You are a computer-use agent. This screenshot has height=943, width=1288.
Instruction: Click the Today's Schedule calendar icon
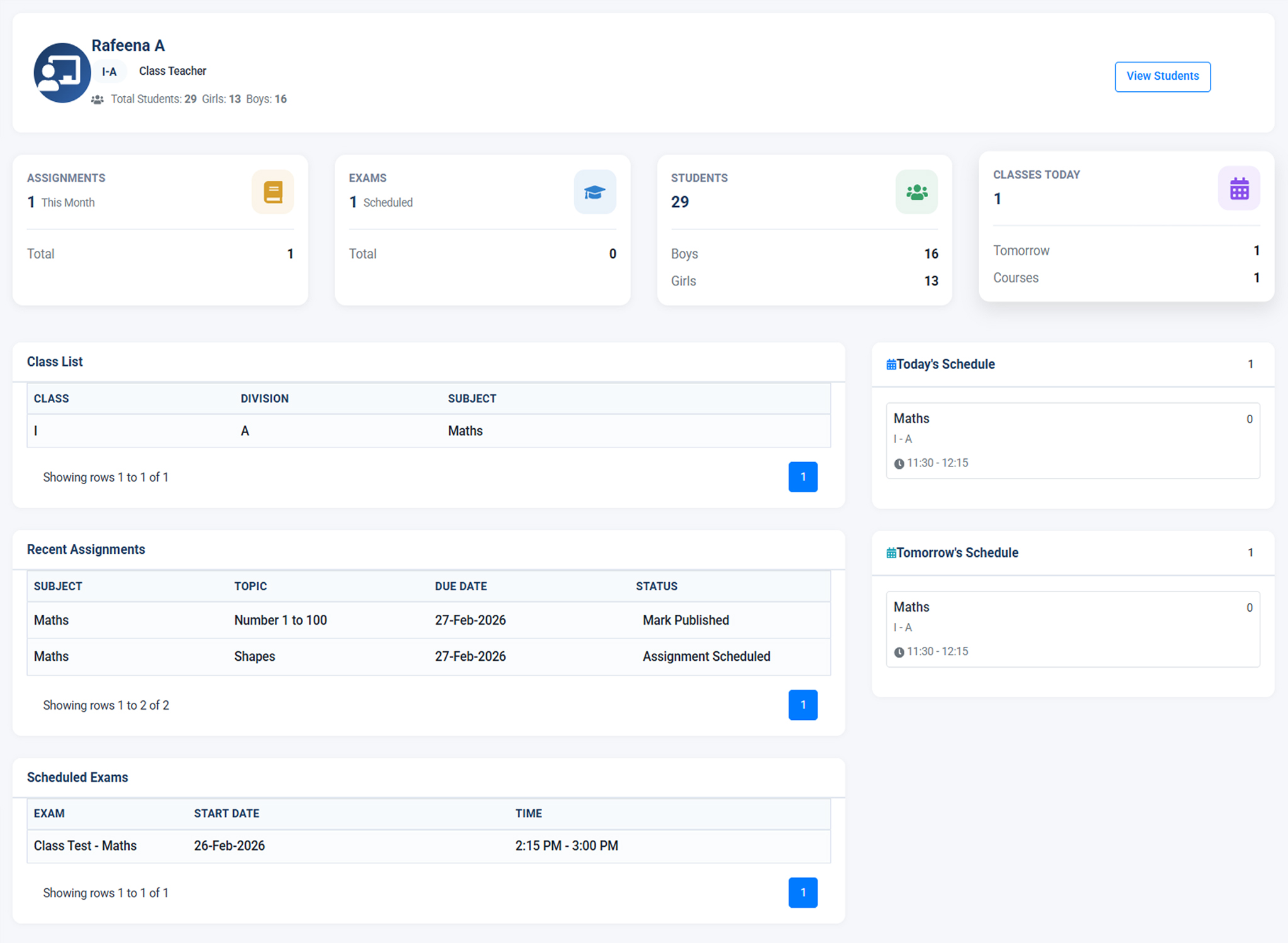[891, 365]
